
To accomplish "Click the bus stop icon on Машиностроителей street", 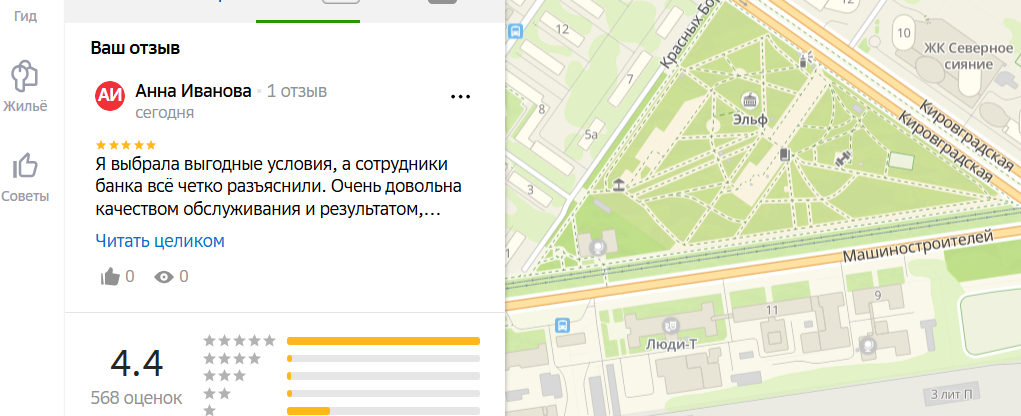I will point(562,325).
